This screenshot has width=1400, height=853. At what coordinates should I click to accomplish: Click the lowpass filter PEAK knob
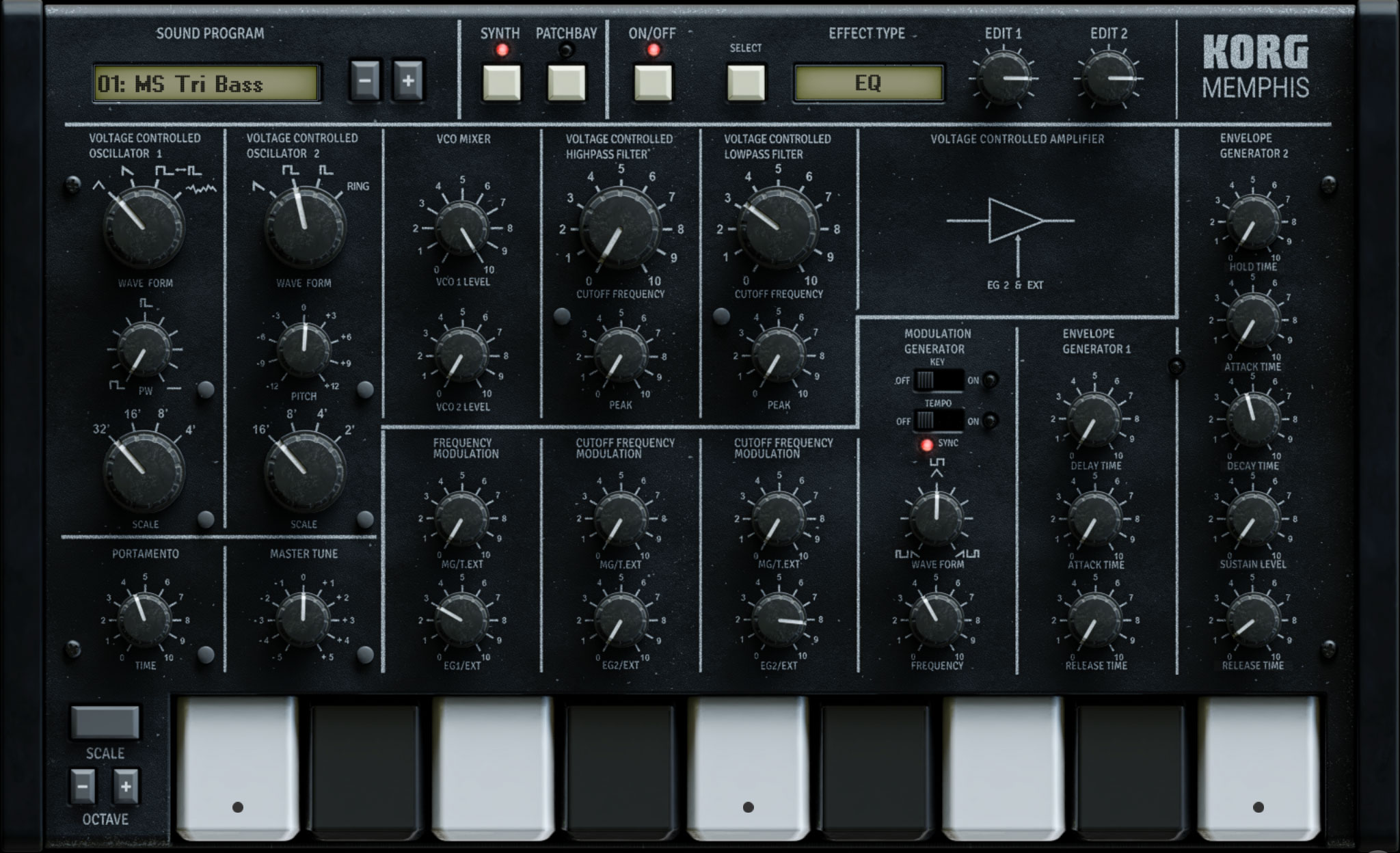(x=779, y=355)
